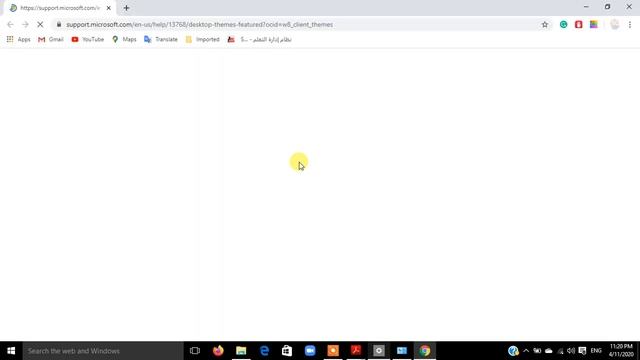Screen dimensions: 640x360
Task: Go forward using the forward arrow
Action: tap(25, 24)
